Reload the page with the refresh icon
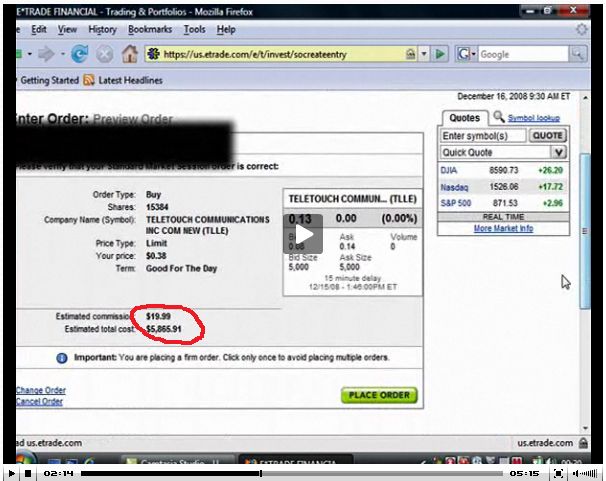Screen dimensions: 606x481 tap(80, 54)
